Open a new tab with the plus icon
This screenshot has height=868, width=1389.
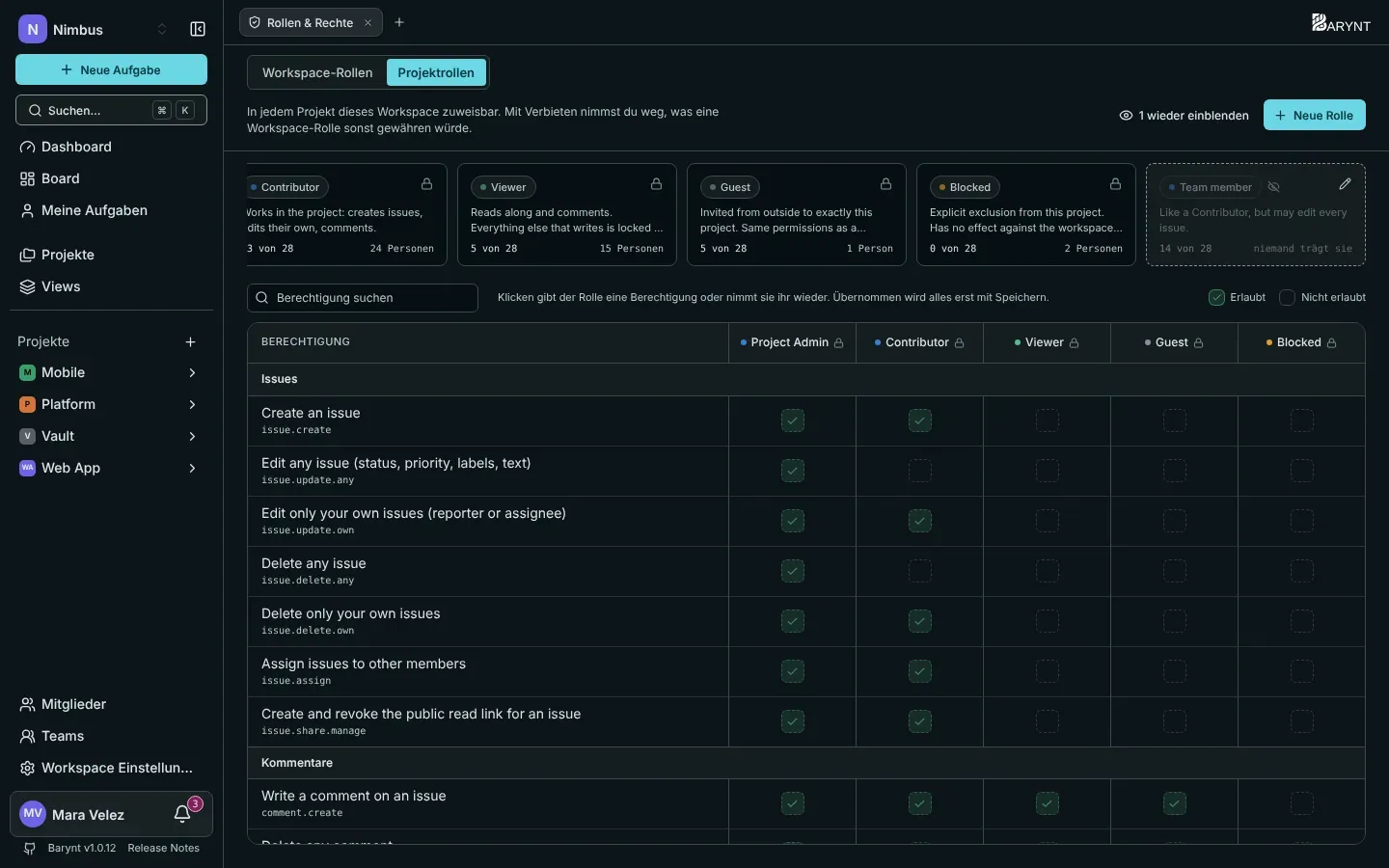click(399, 22)
